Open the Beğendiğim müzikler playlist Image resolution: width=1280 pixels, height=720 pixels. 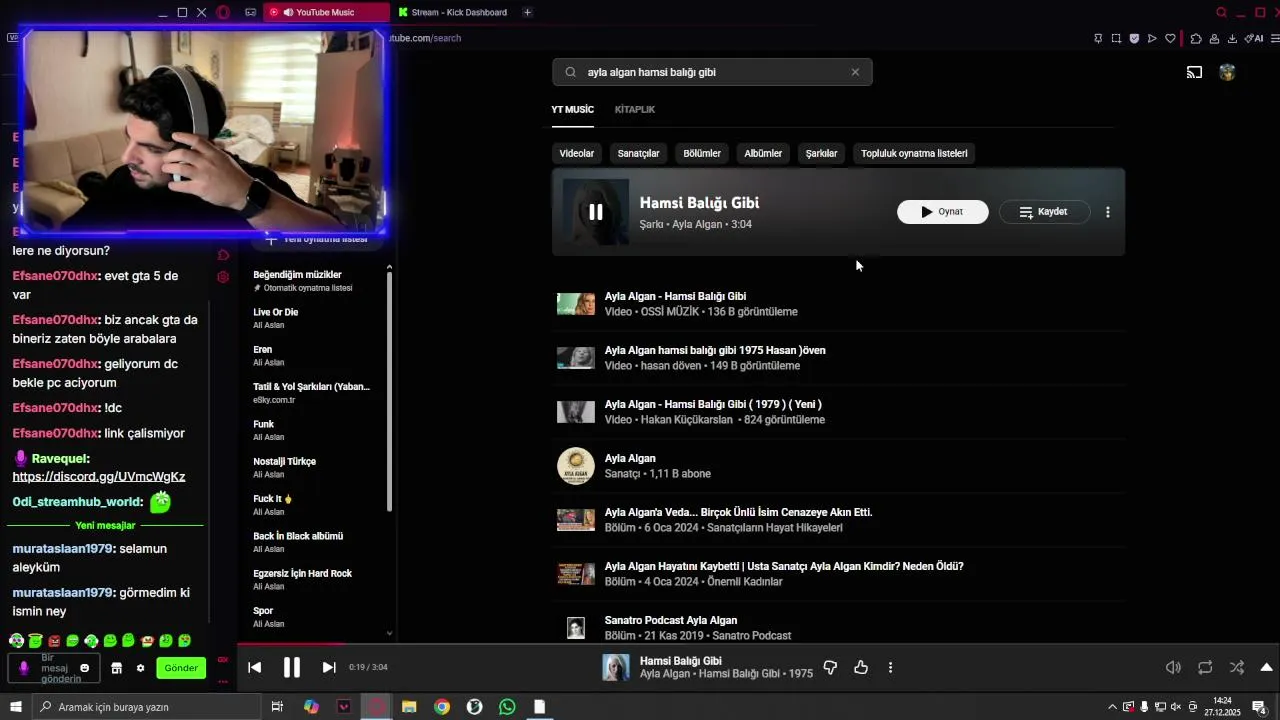[x=315, y=281]
